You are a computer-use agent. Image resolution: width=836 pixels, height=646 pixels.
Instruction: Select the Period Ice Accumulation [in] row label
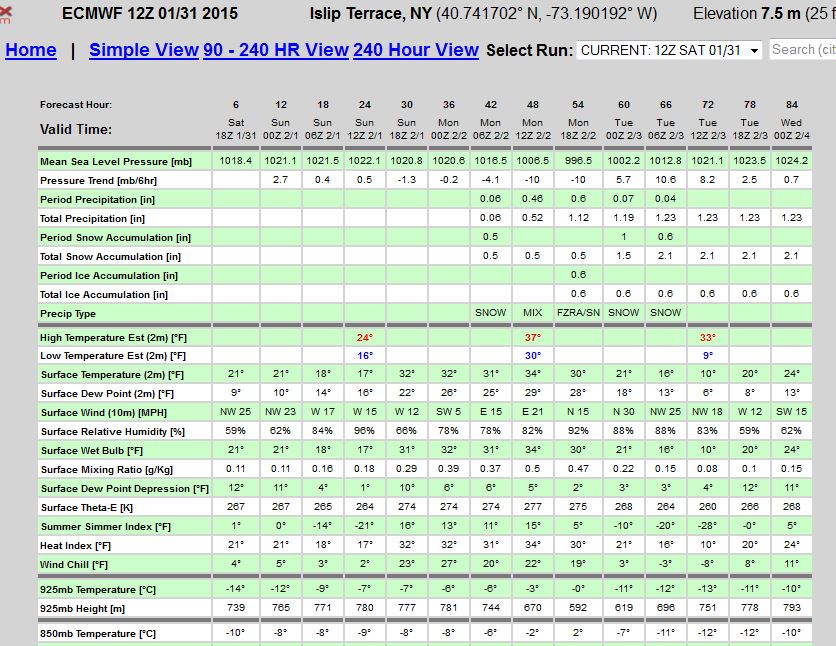(109, 276)
